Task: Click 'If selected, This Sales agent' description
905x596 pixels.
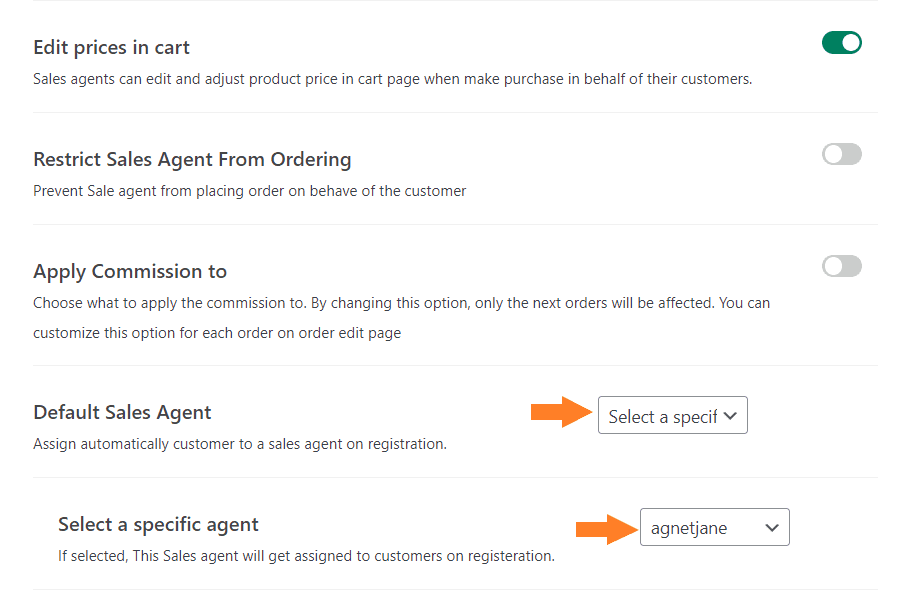Action: 306,556
